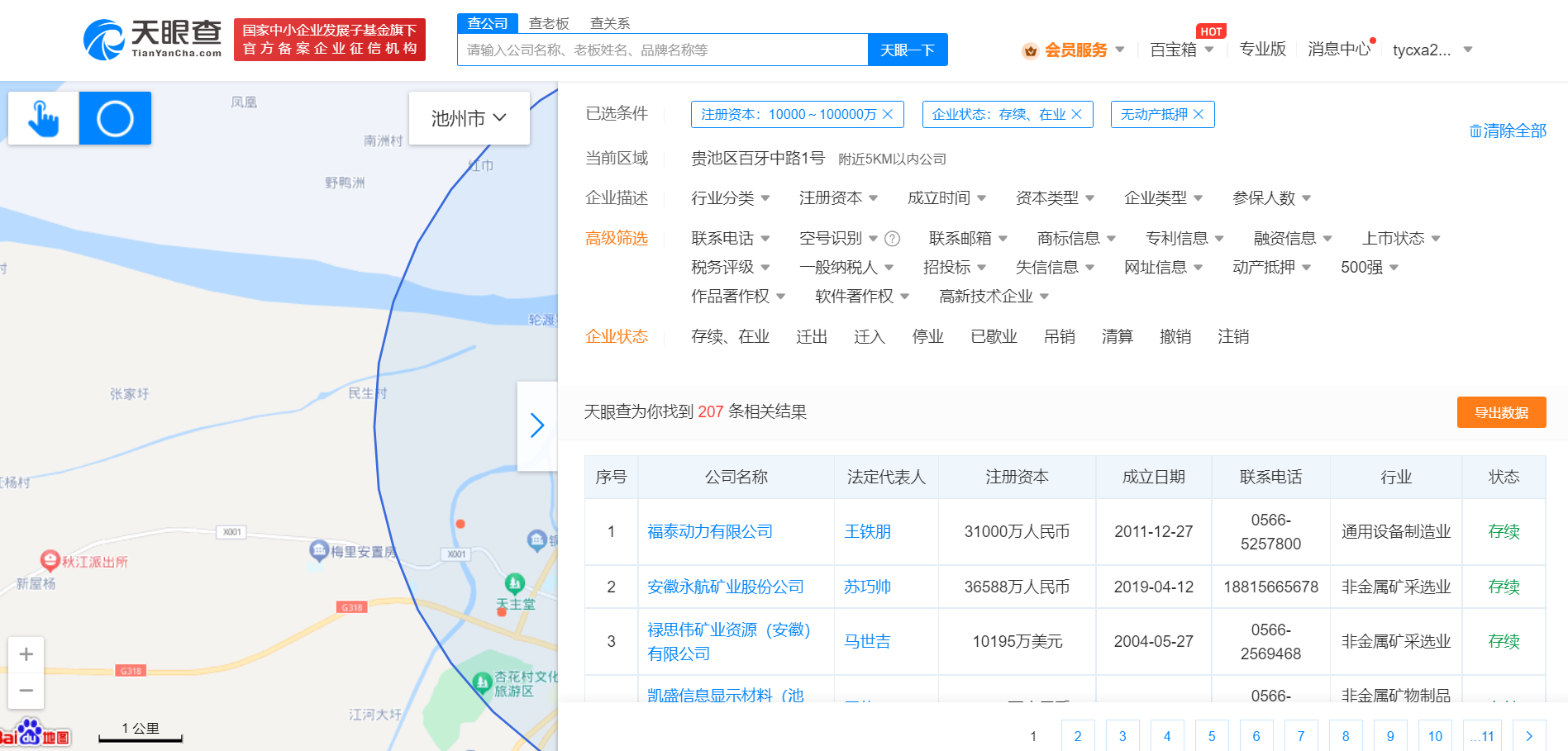Expand the 商标信息 filter
The image size is (1568, 751).
1076,239
